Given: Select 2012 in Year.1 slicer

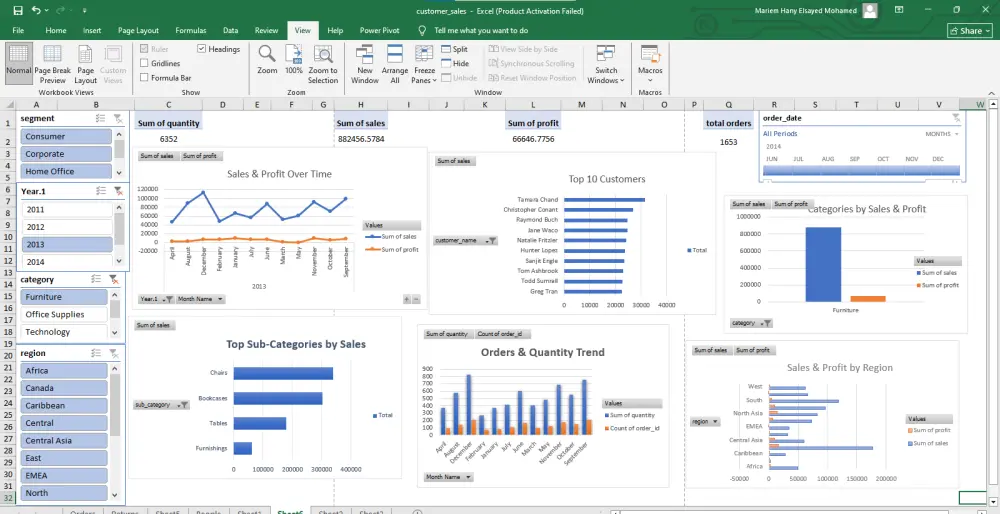Looking at the screenshot, I should click(x=67, y=226).
